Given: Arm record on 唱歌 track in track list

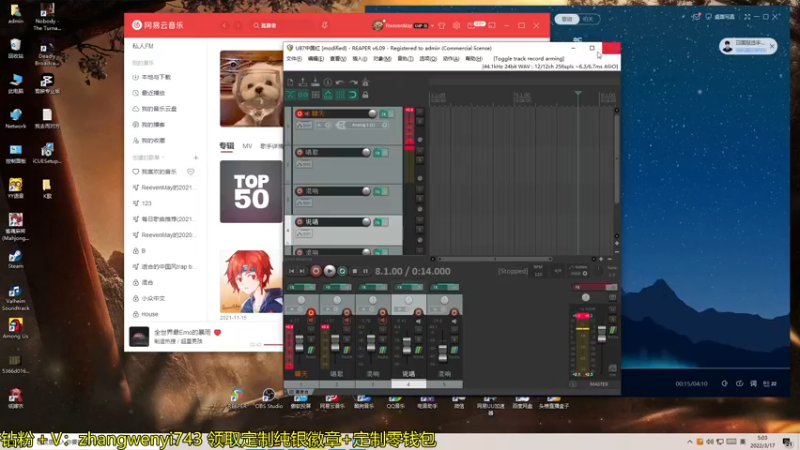Looking at the screenshot, I should click(299, 152).
